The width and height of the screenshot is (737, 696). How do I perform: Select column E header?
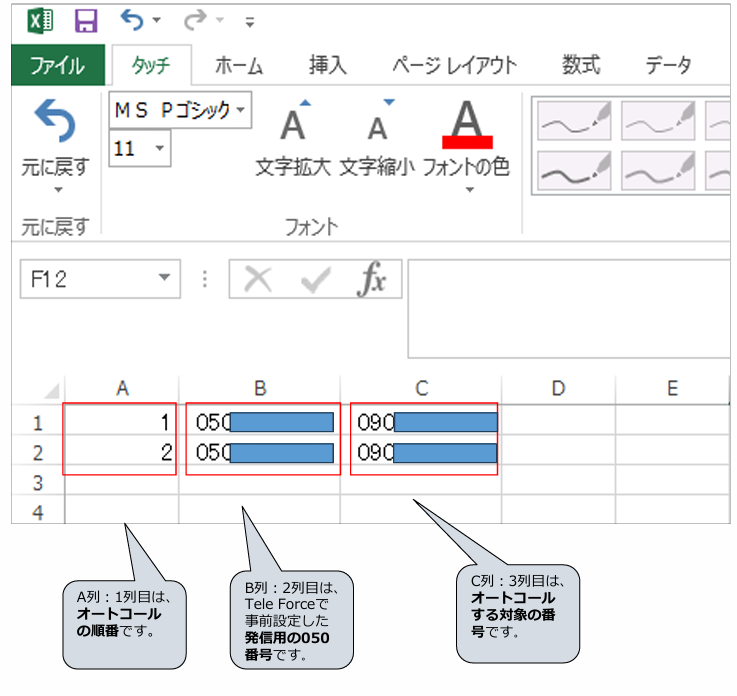[673, 389]
